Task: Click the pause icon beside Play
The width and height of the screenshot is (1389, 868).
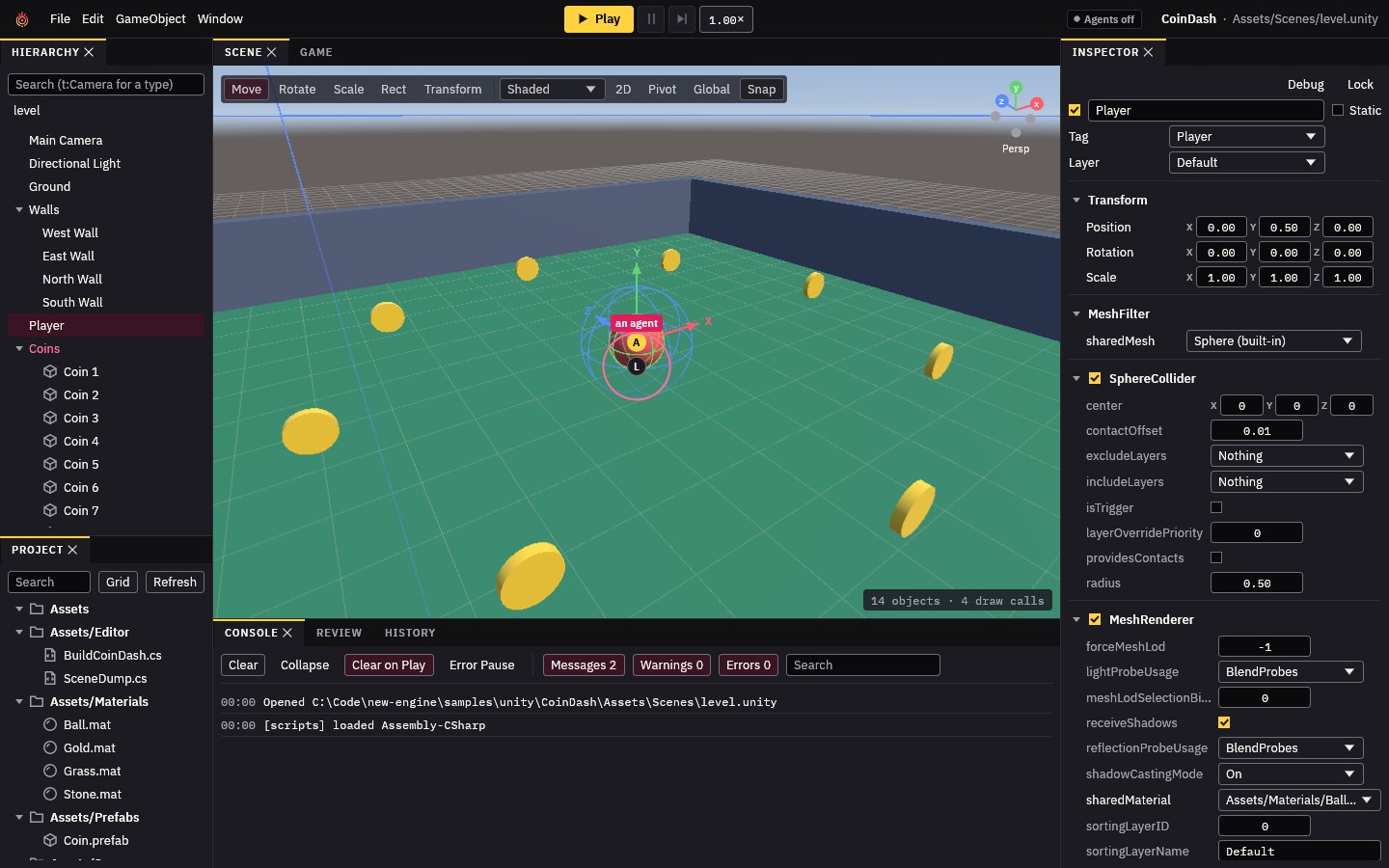Action: tap(651, 19)
